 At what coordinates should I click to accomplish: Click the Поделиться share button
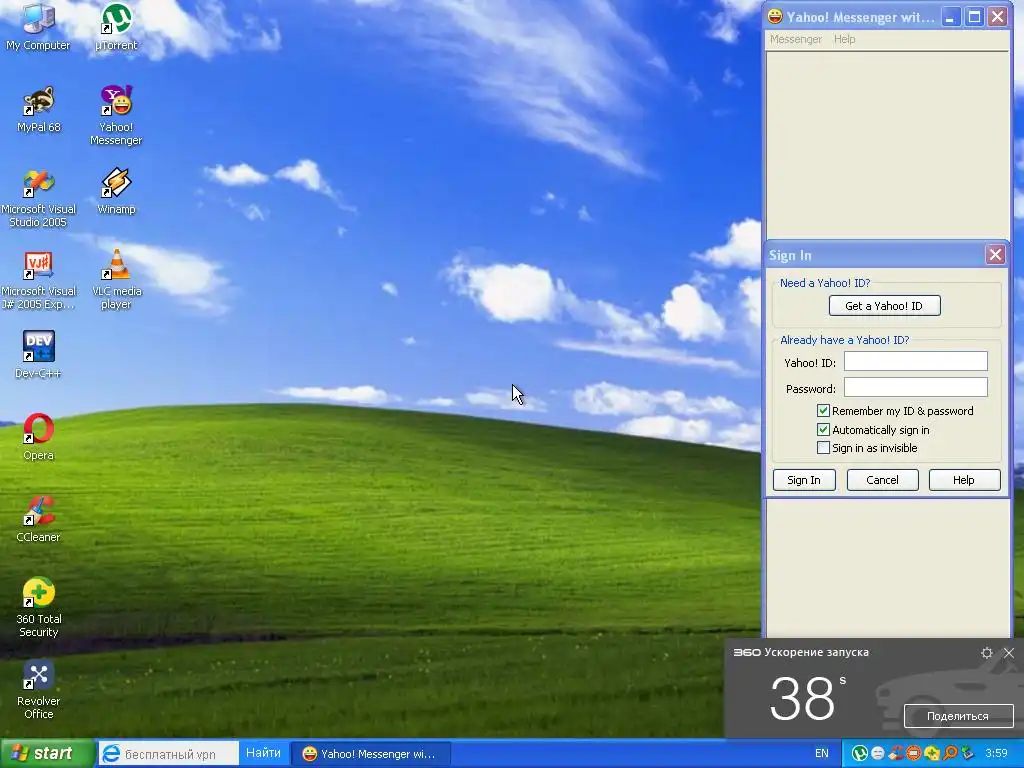(958, 716)
